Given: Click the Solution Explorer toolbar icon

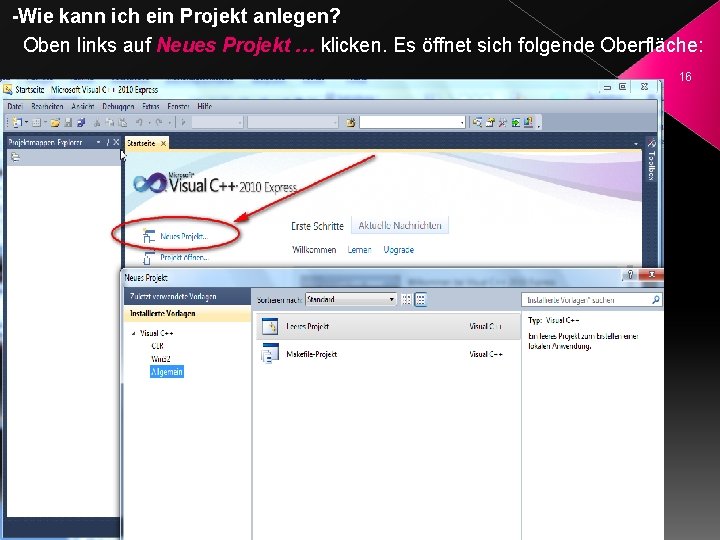Looking at the screenshot, I should 477,122.
